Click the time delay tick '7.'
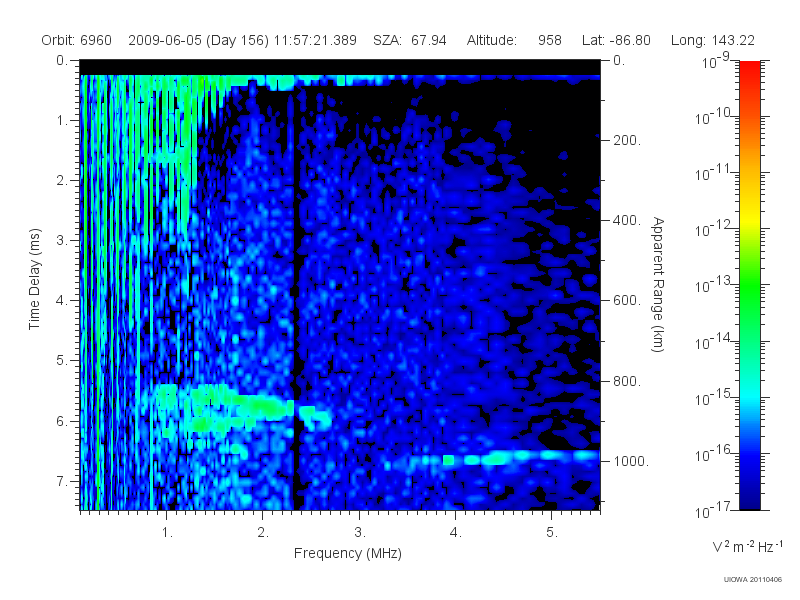This screenshot has height=600, width=800. tap(62, 481)
